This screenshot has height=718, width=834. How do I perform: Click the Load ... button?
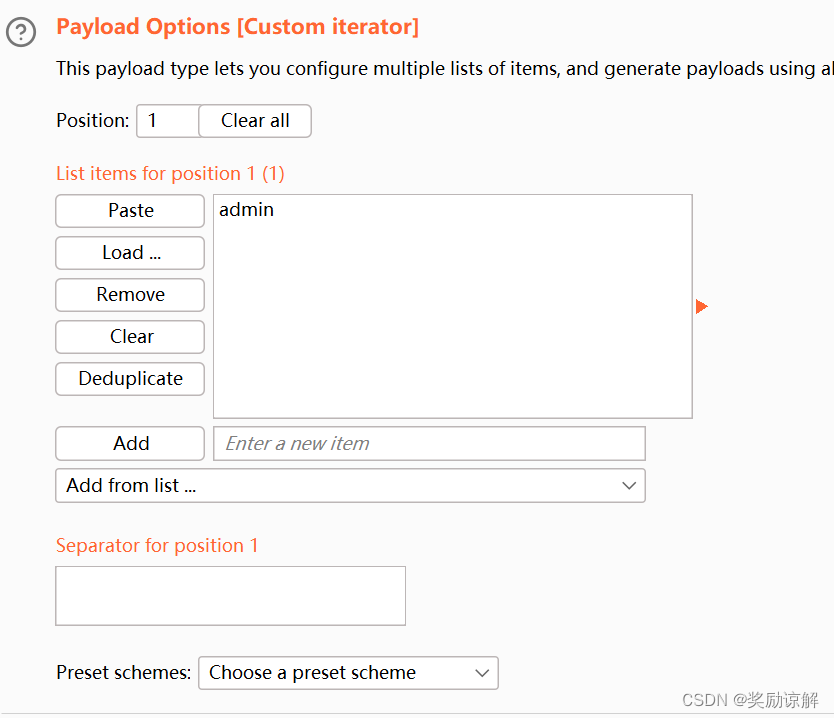click(x=130, y=253)
